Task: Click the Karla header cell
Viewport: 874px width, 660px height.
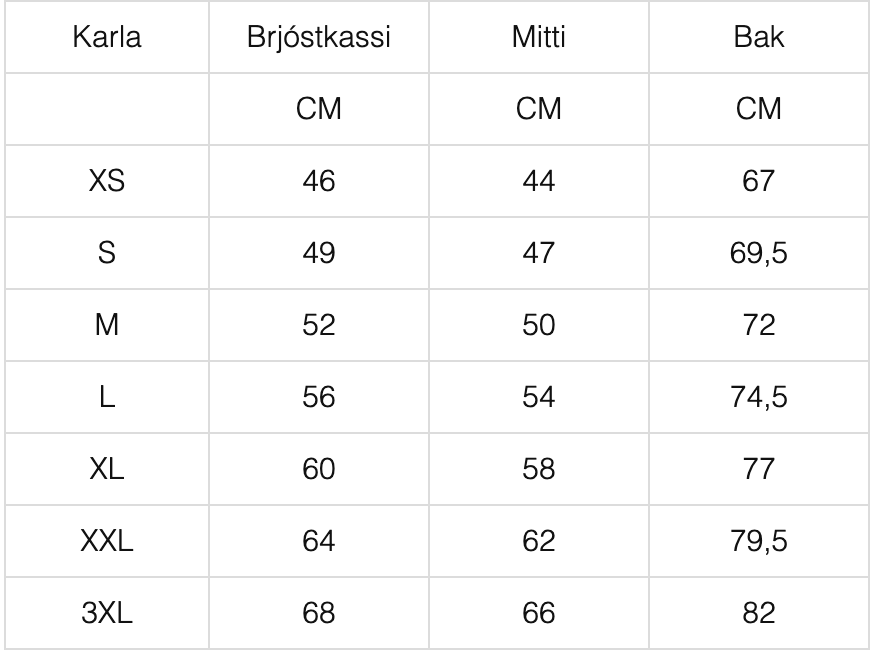Action: pyautogui.click(x=106, y=37)
